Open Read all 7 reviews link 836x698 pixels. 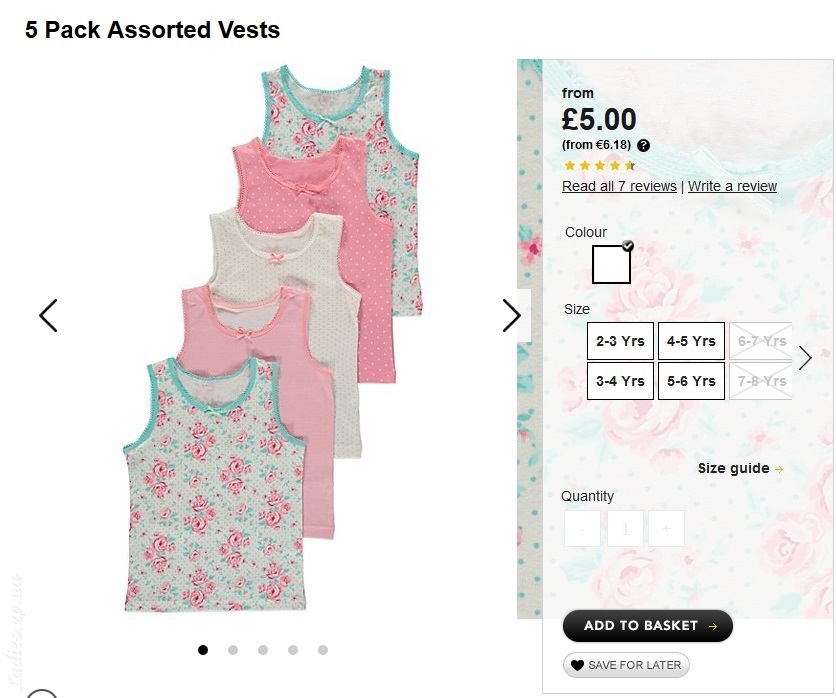coord(619,186)
